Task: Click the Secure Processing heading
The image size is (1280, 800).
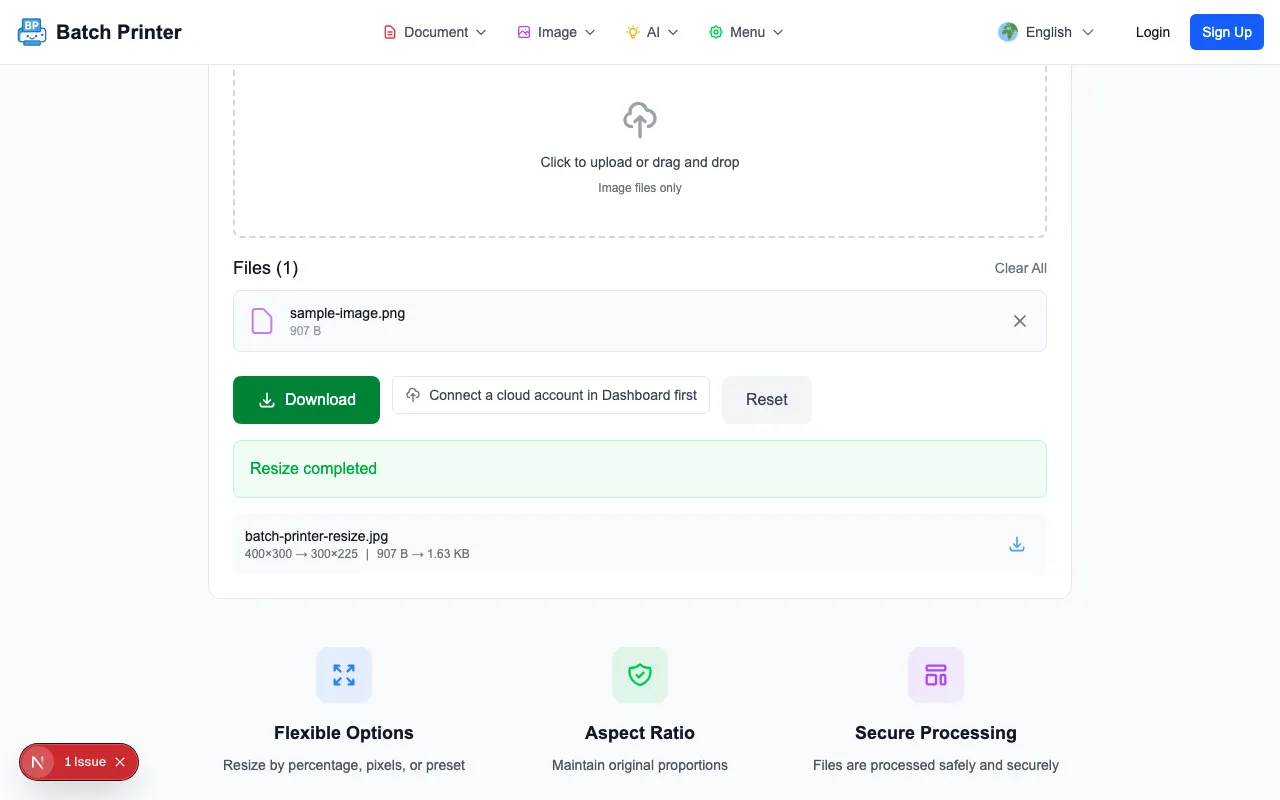Action: 936,733
